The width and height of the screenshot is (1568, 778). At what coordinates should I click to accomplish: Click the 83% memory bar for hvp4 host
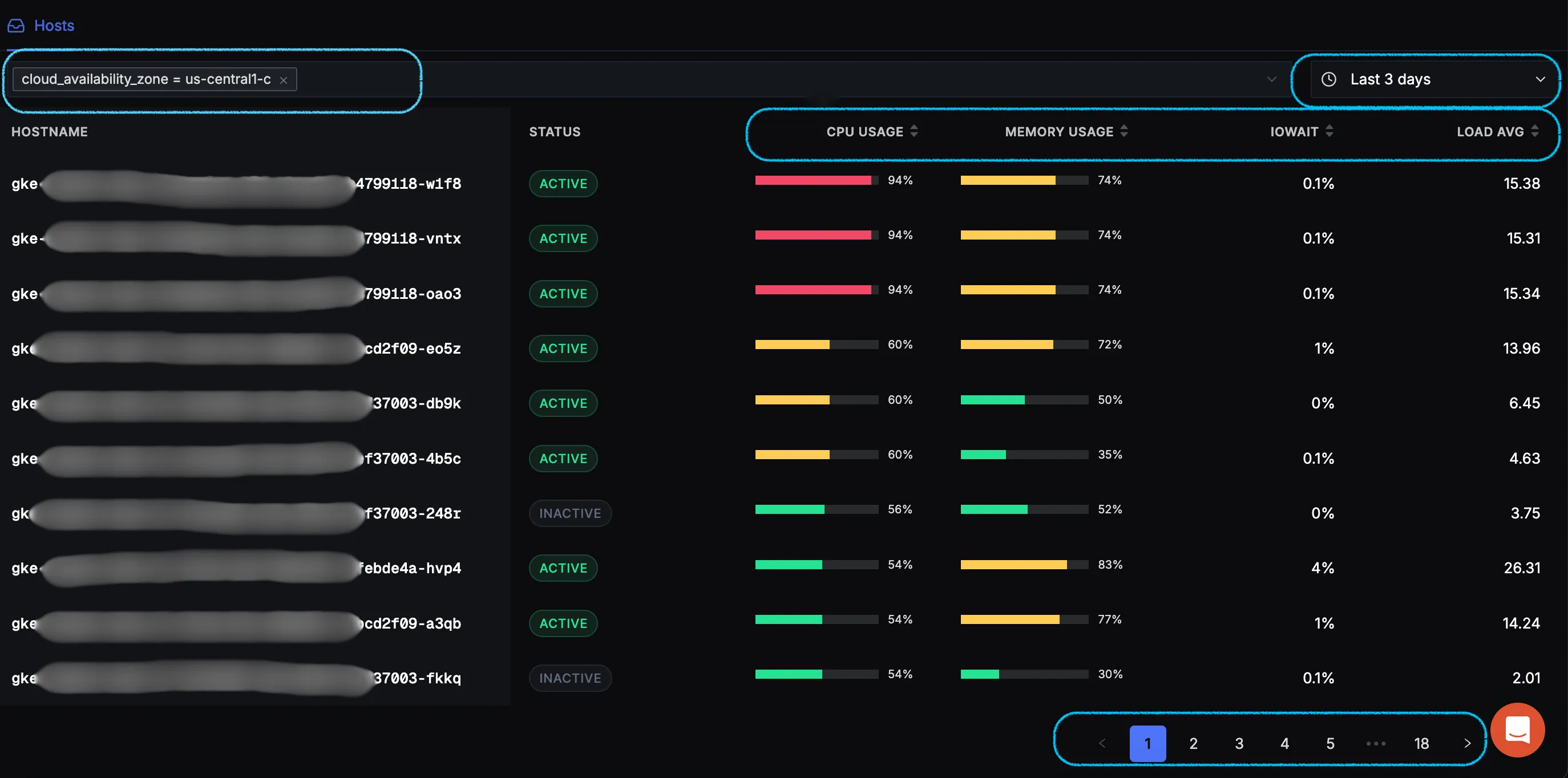[1024, 565]
